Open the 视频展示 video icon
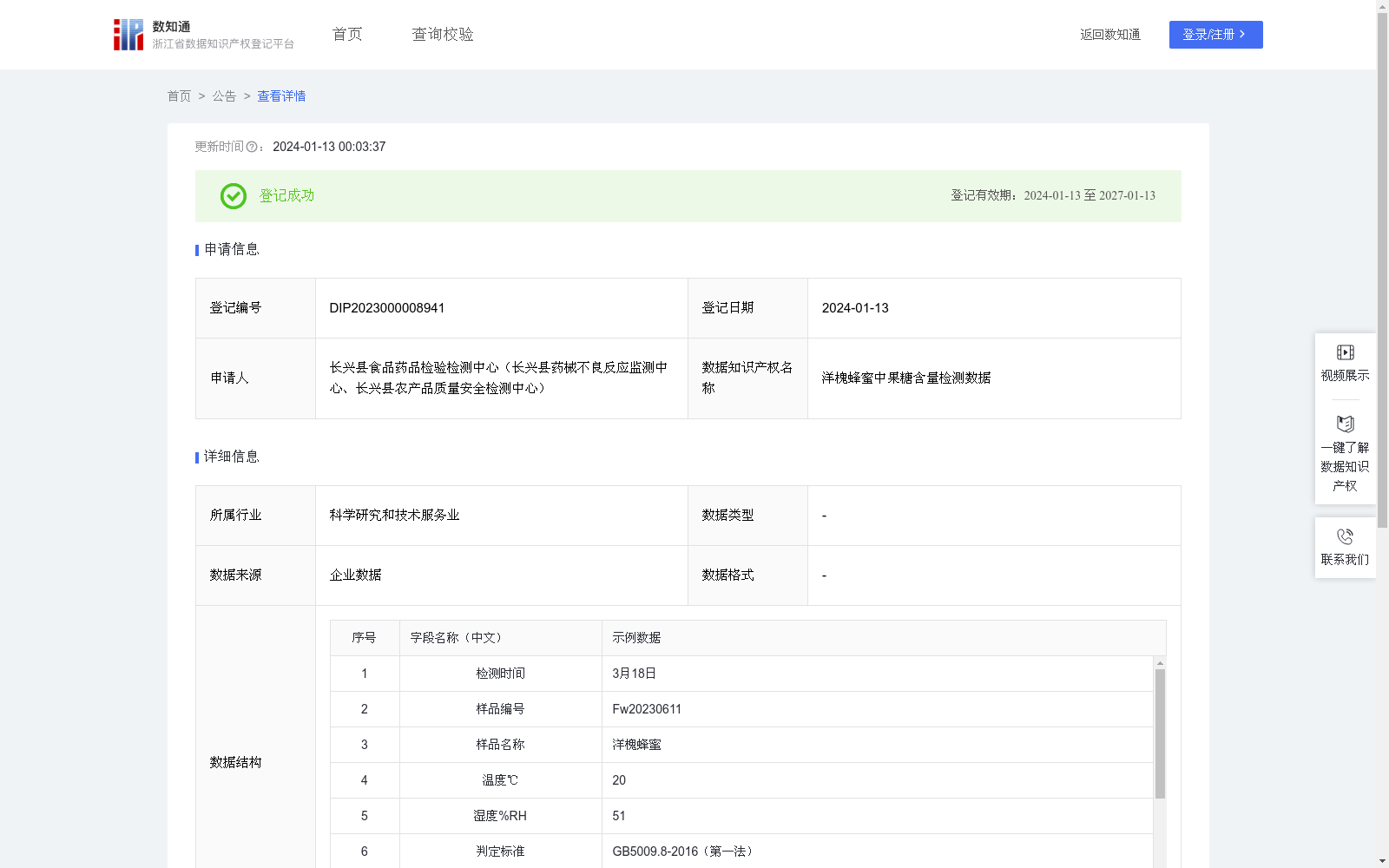The height and width of the screenshot is (868, 1389). pos(1345,352)
